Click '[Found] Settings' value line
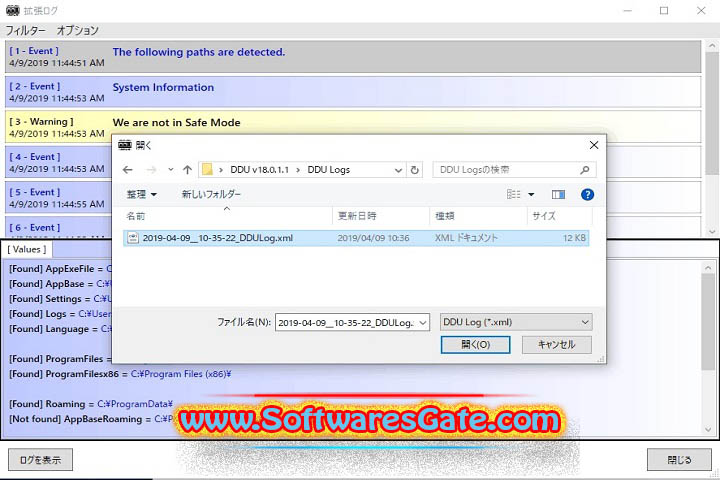Viewport: 720px width, 480px height. (60, 299)
